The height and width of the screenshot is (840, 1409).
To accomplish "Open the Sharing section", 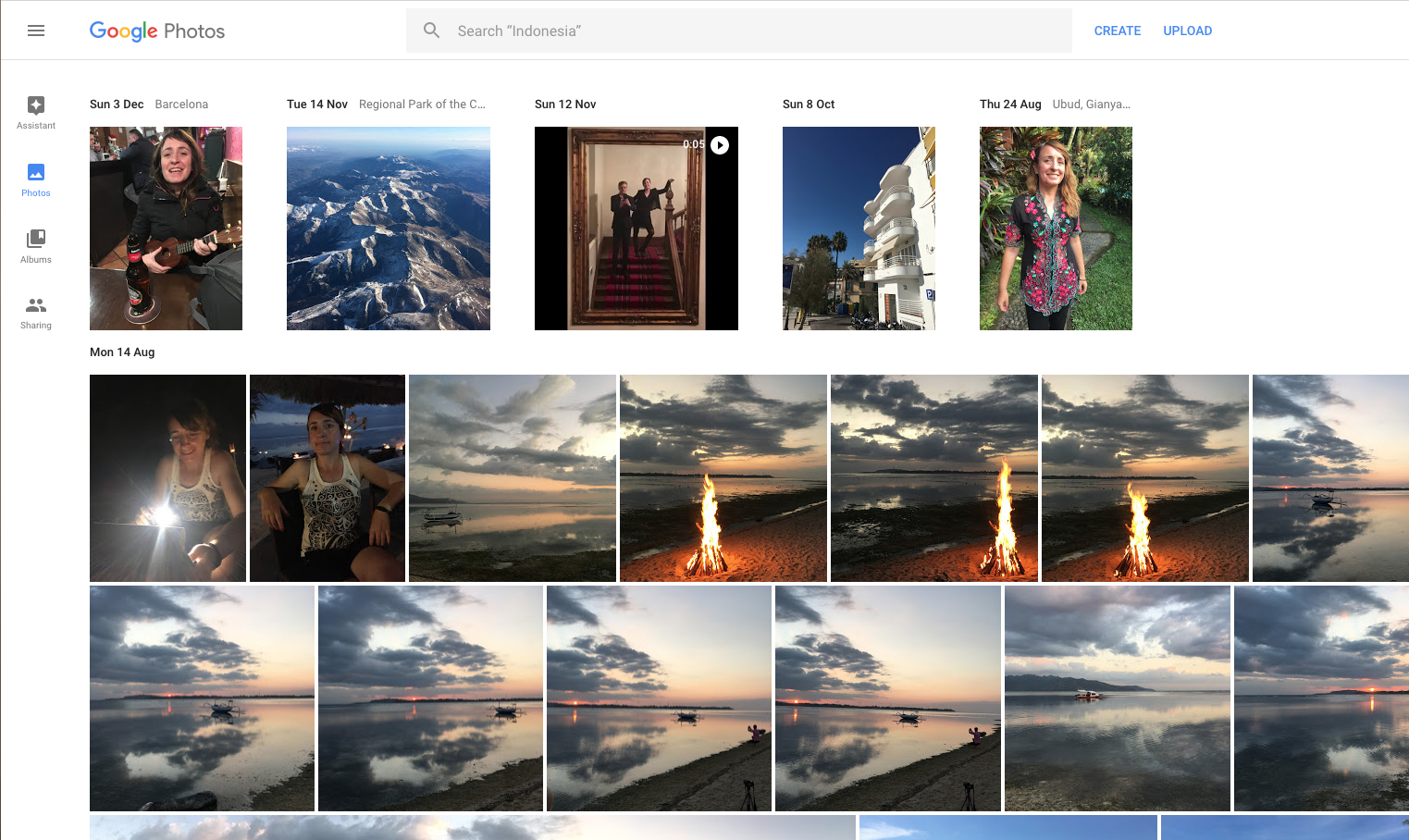I will point(35,310).
